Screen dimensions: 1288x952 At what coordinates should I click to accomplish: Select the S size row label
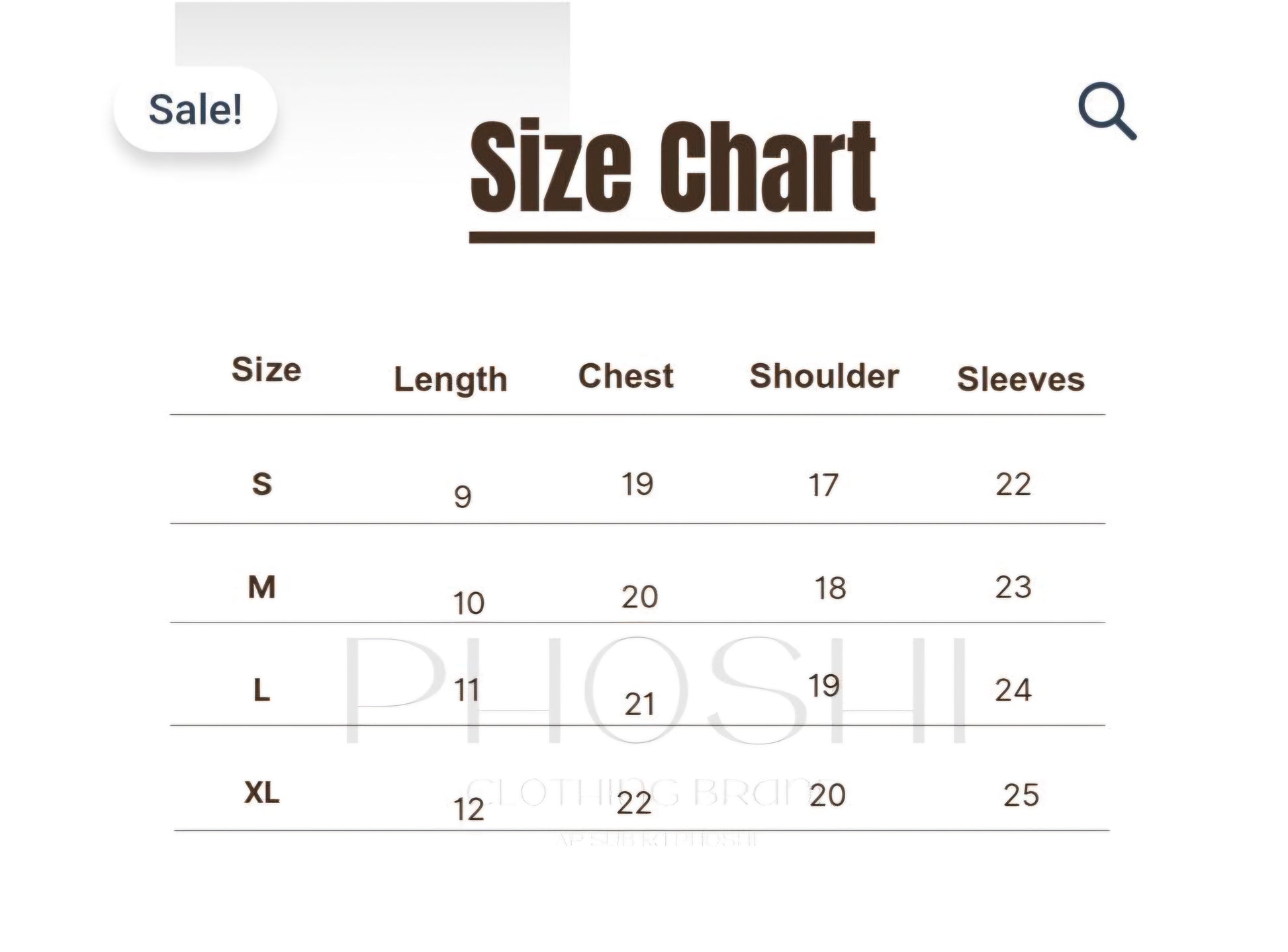click(262, 484)
